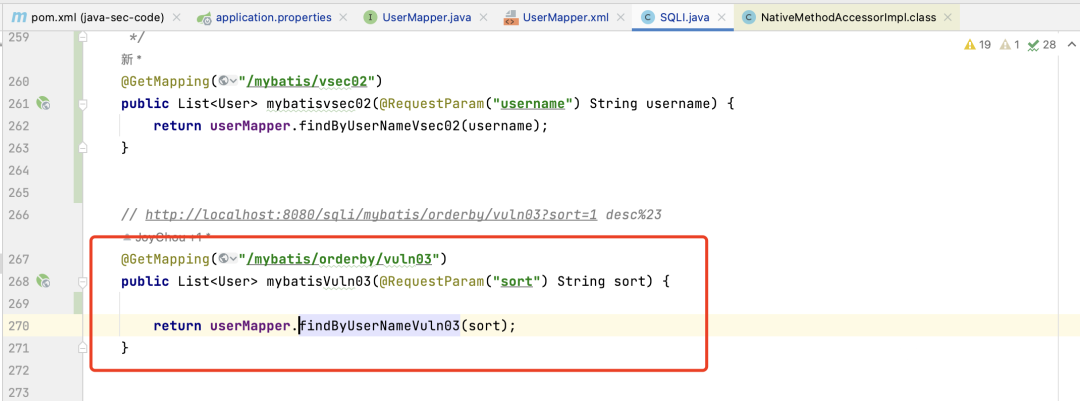Select the SQLI.java tab
1080x401 pixels.
click(683, 17)
